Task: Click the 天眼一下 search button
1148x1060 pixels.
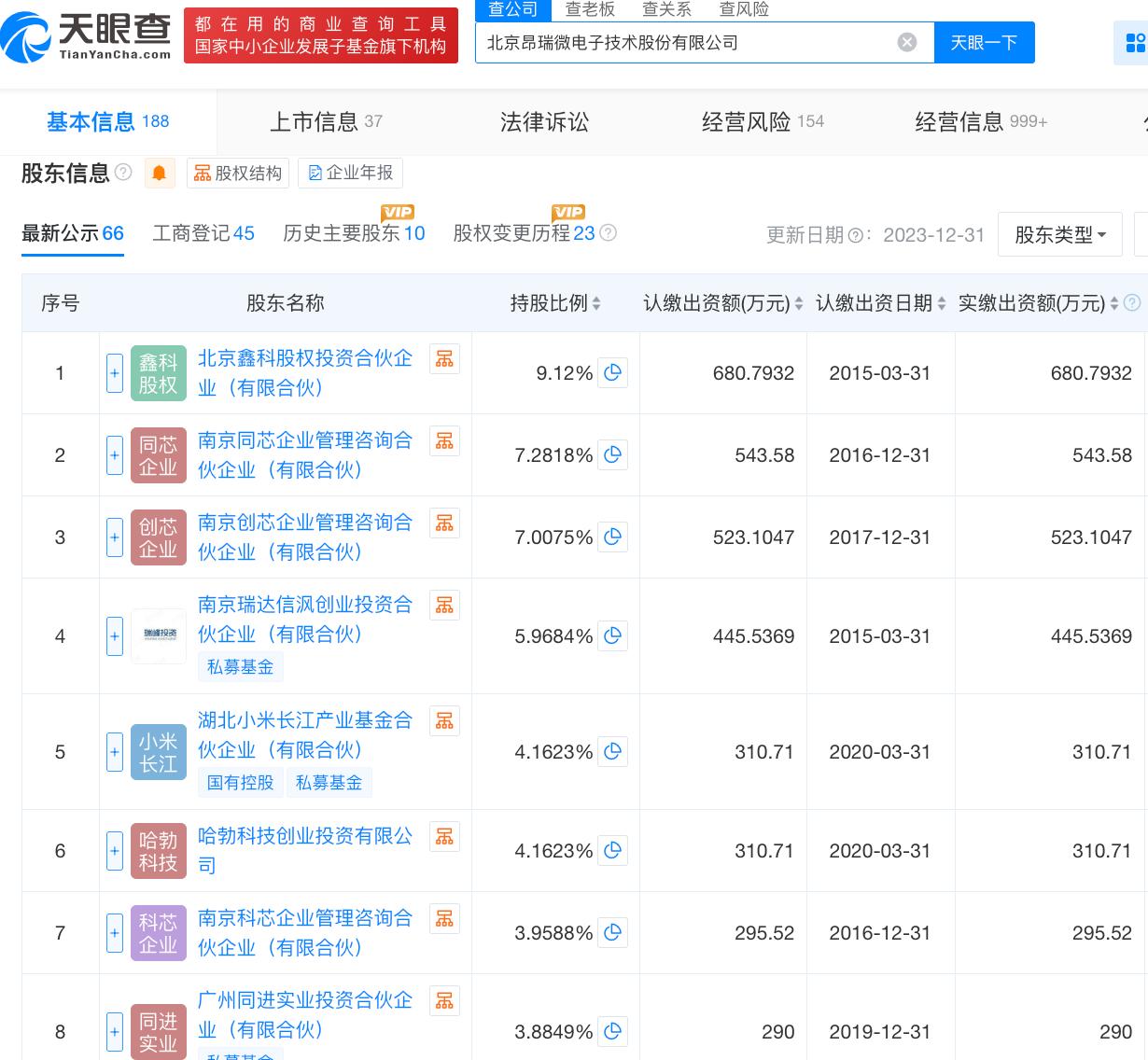Action: 984,43
